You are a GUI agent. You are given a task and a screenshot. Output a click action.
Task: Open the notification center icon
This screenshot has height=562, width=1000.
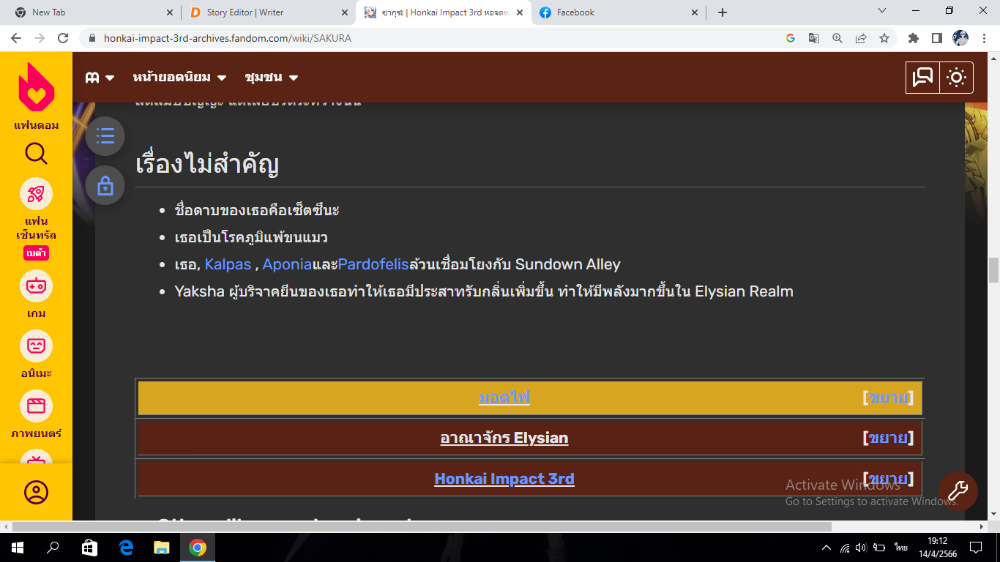(x=976, y=547)
